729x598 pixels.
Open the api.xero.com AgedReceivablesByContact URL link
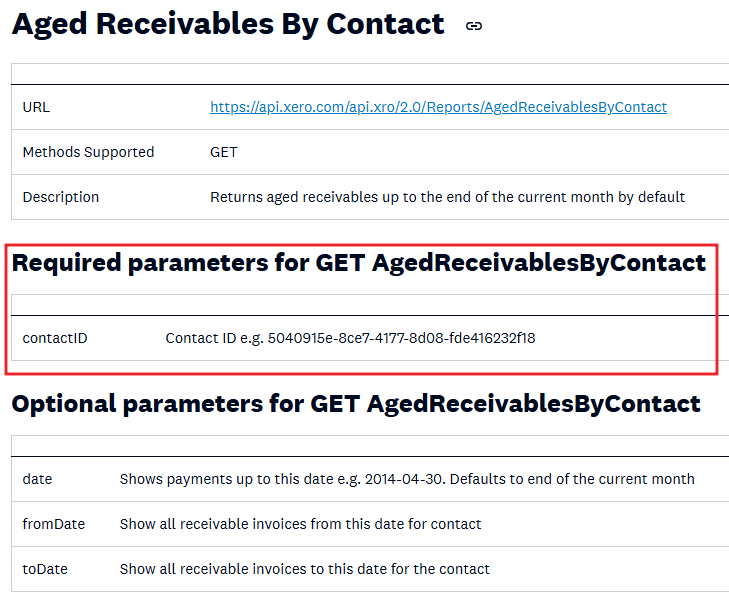click(438, 107)
